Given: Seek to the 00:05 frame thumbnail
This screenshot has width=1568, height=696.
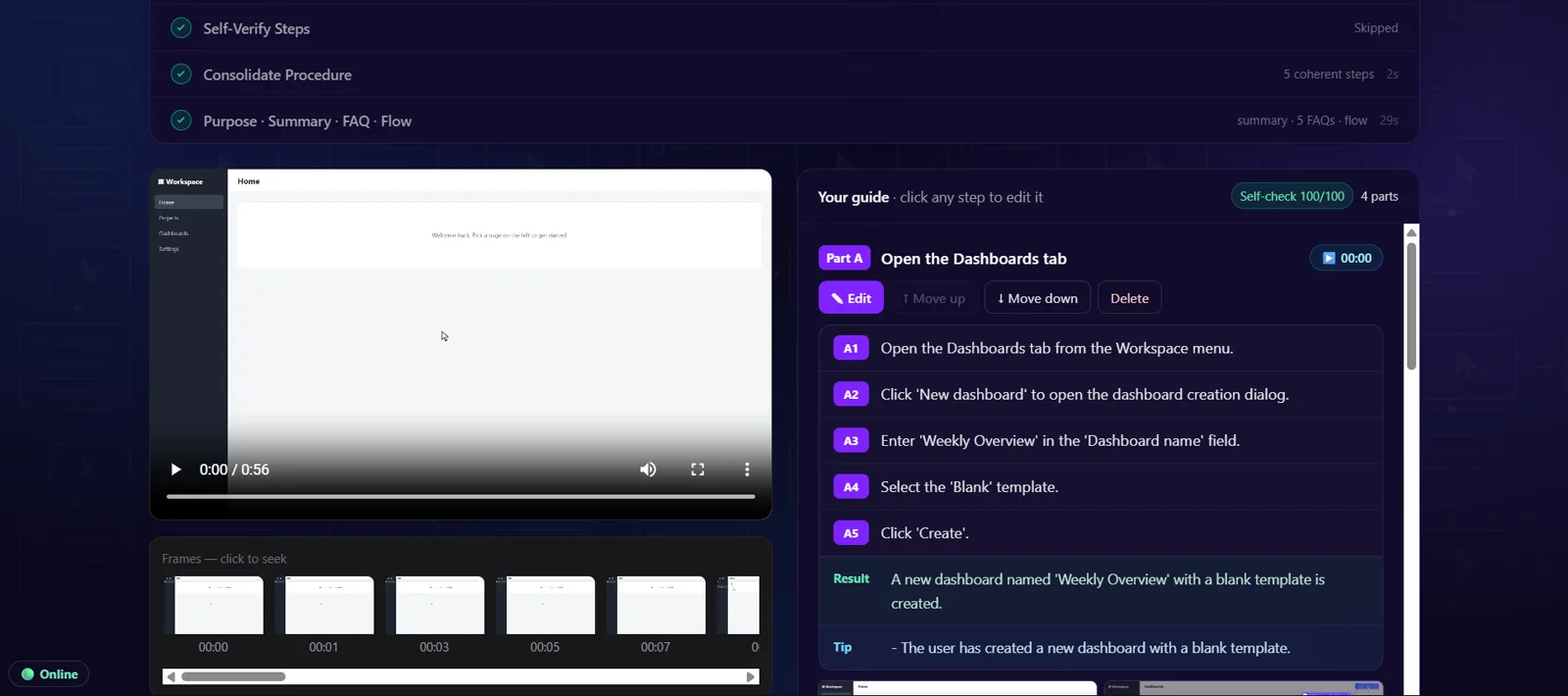Looking at the screenshot, I should tap(545, 606).
